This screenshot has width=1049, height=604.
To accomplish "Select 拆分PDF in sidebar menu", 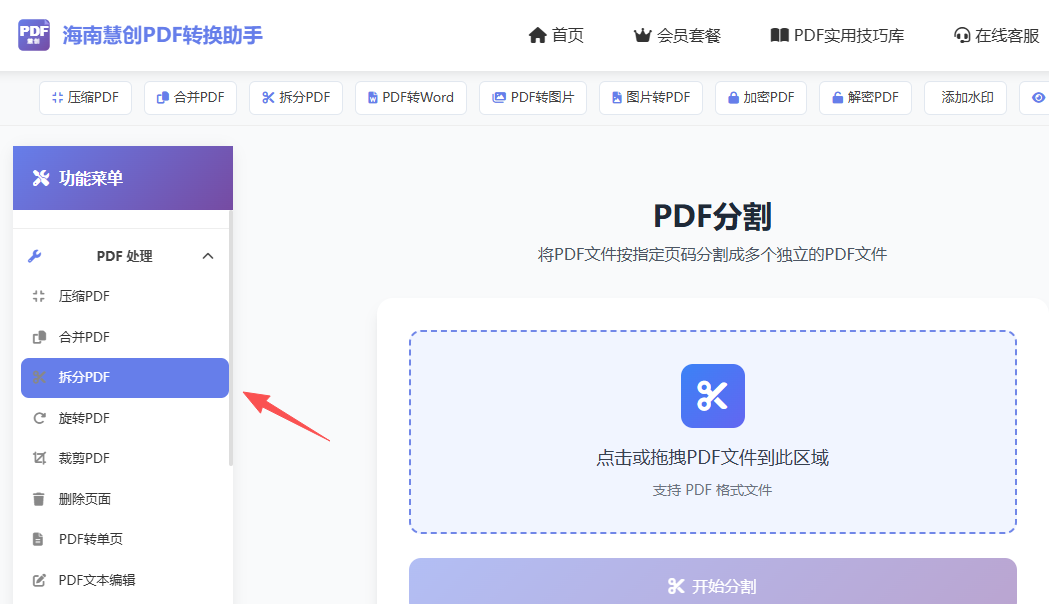I will tap(124, 378).
